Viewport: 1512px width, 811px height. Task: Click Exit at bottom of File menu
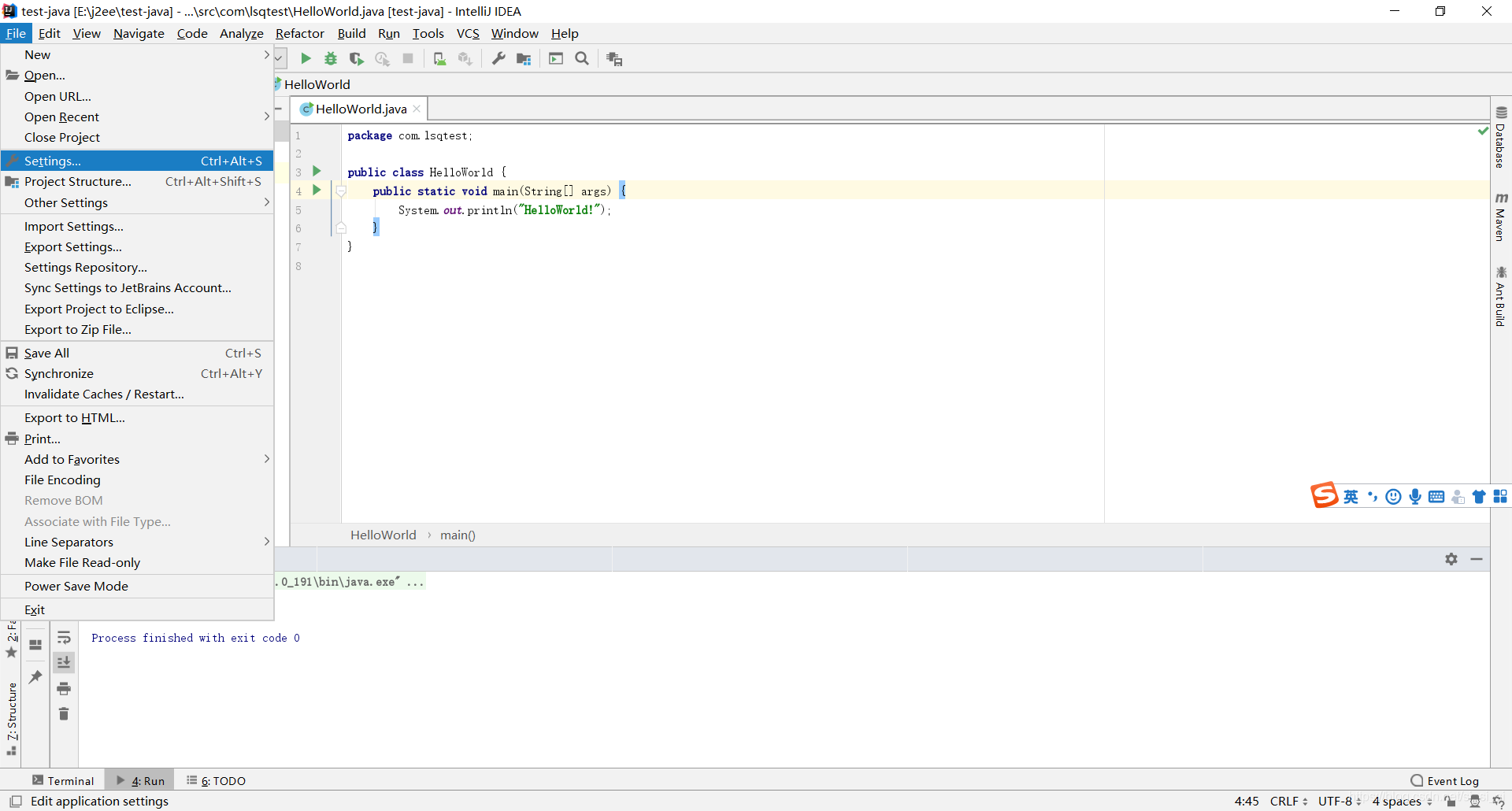[x=137, y=609]
